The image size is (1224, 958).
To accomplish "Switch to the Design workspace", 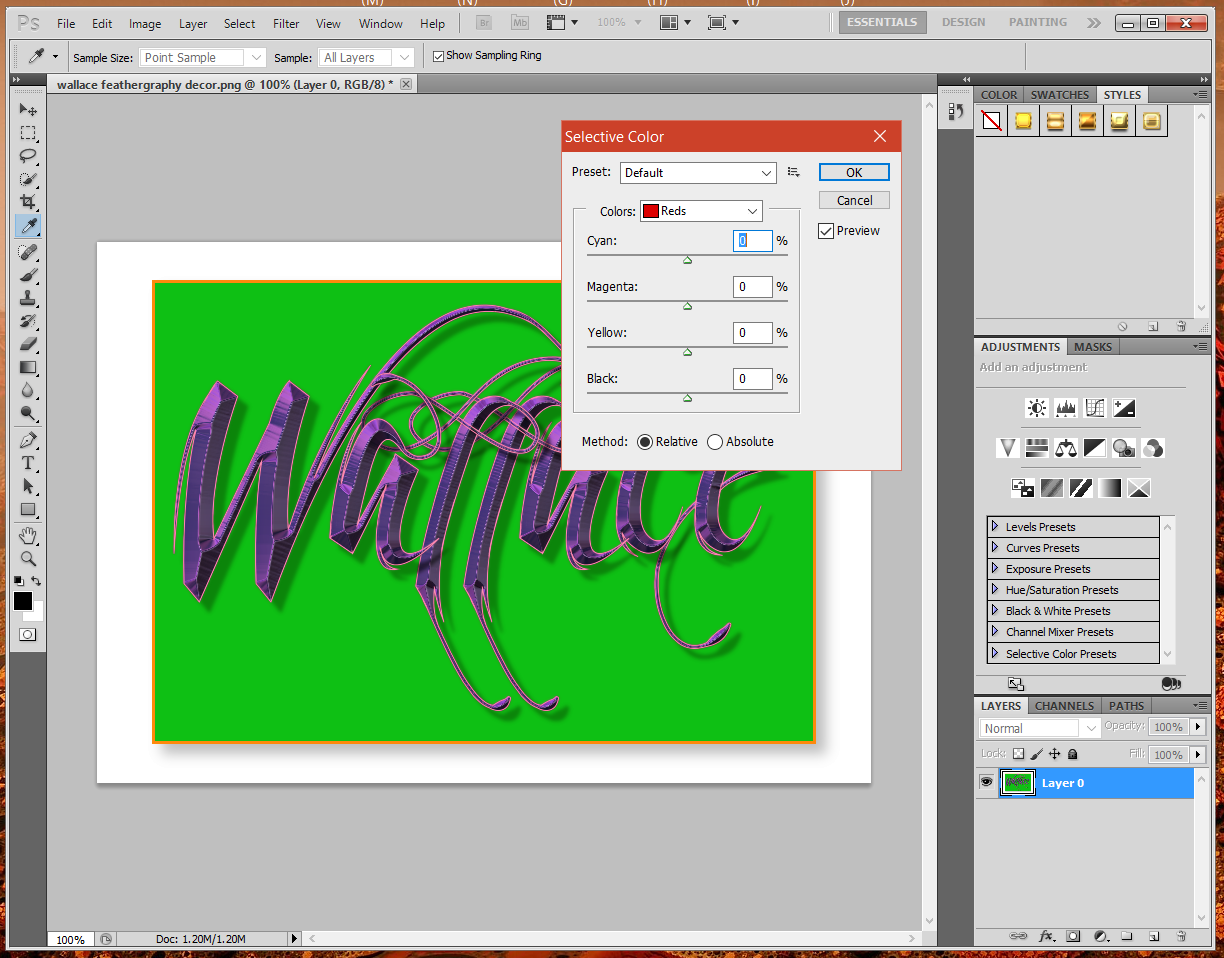I will tap(964, 22).
